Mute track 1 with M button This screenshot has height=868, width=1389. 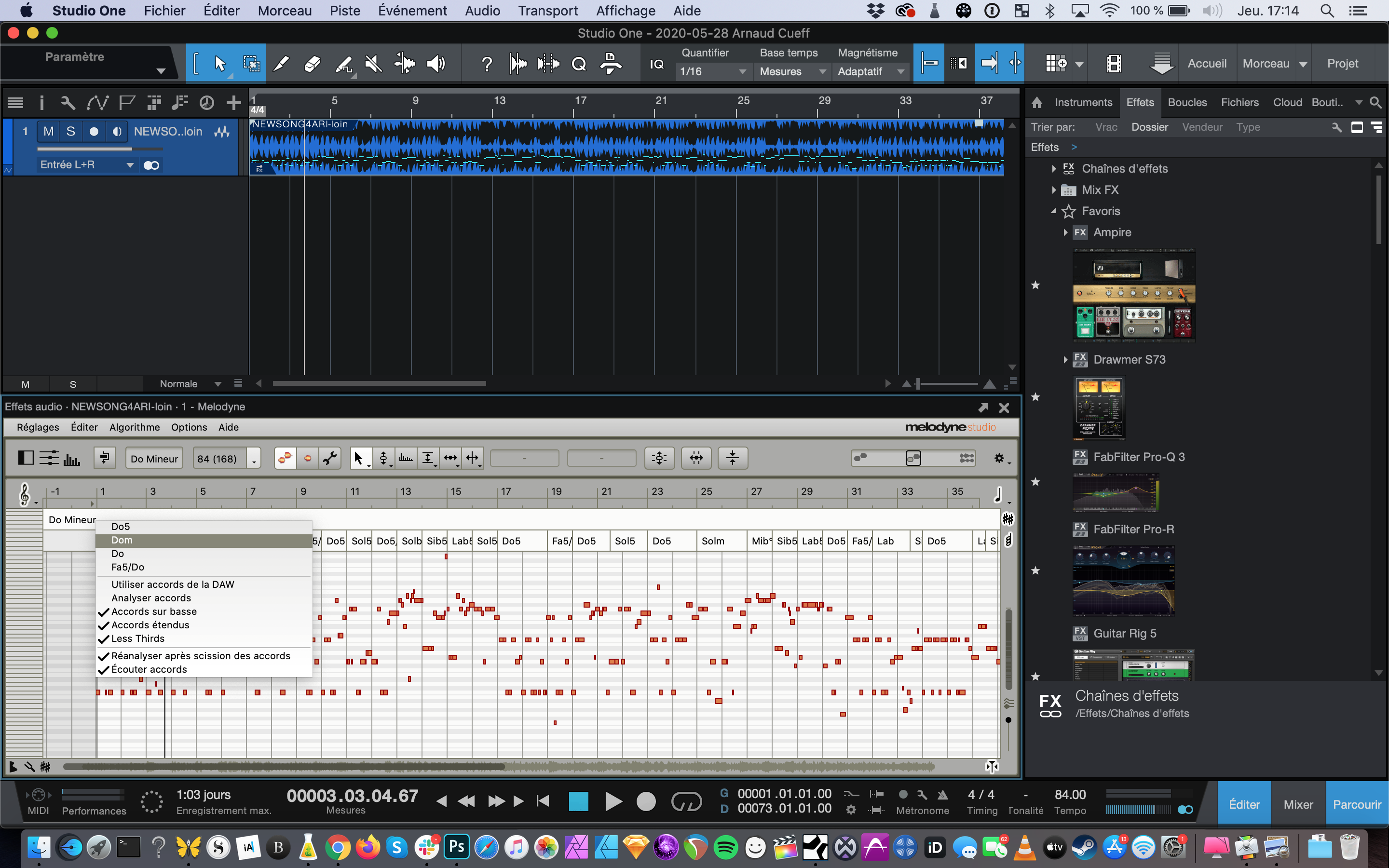pyautogui.click(x=49, y=132)
